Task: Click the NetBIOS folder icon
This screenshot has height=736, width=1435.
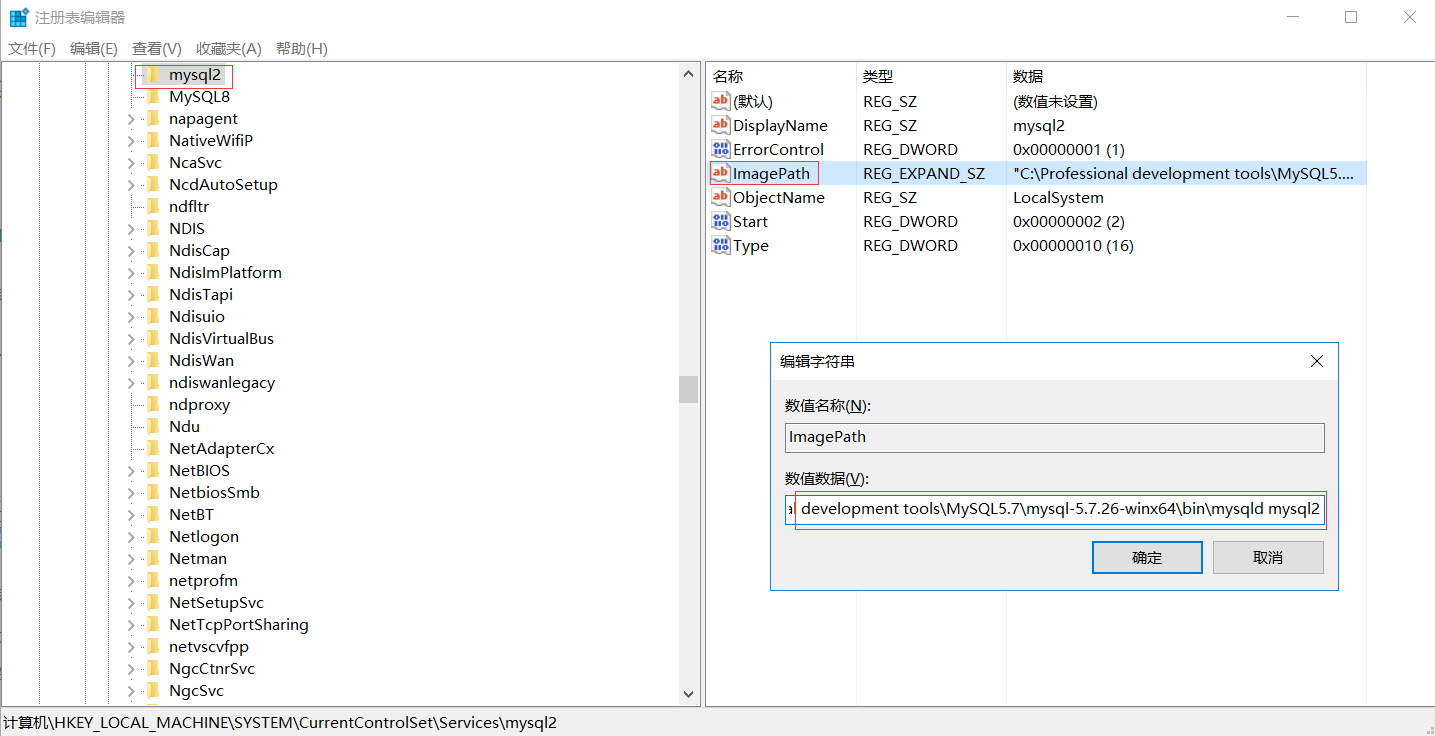Action: pyautogui.click(x=153, y=471)
